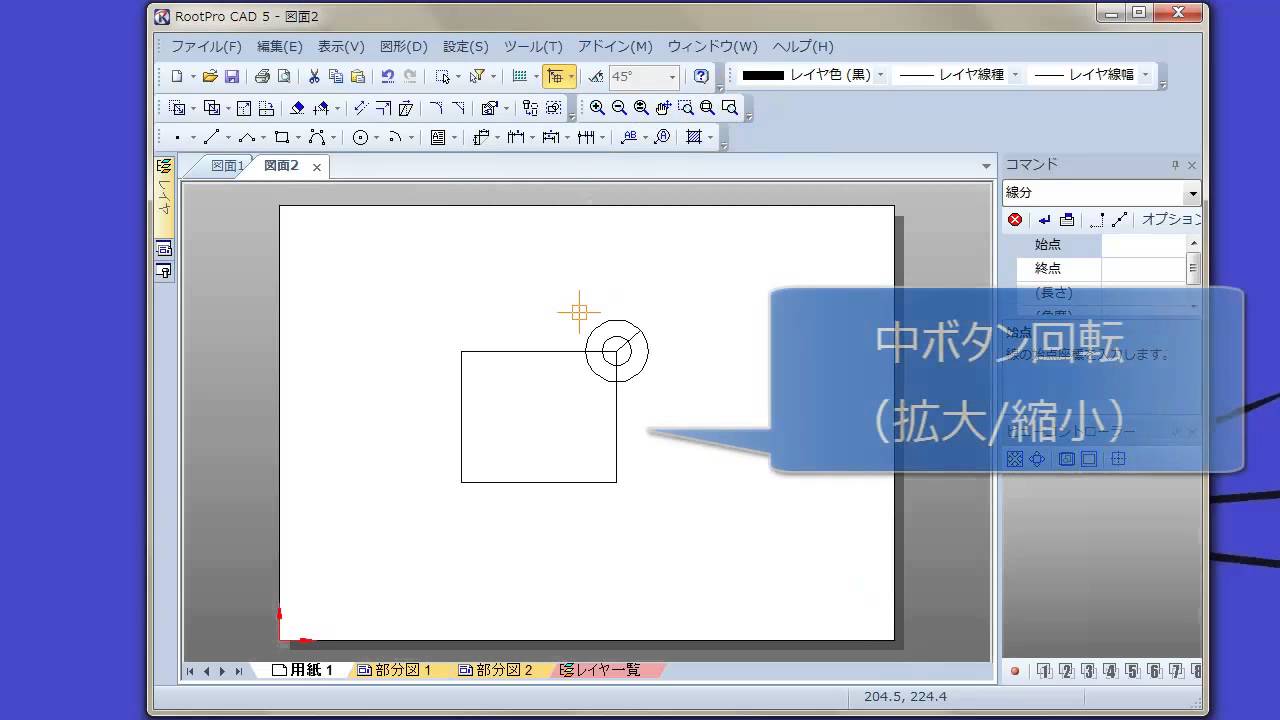Open the 設定(S) menu
Viewport: 1280px width, 720px height.
coord(465,47)
